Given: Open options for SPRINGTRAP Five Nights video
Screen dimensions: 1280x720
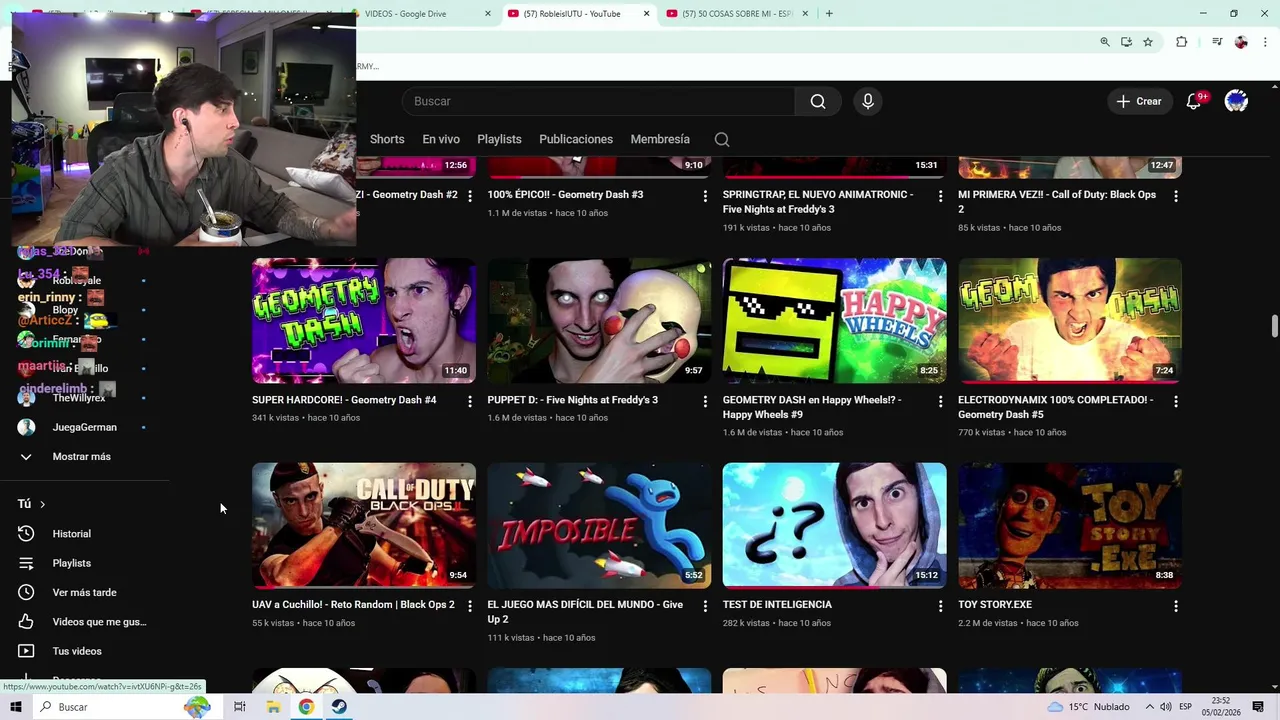Looking at the screenshot, I should (940, 196).
